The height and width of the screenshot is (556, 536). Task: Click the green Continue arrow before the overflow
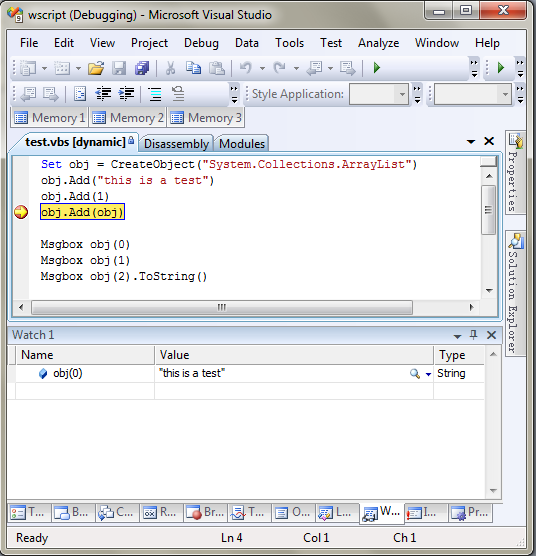(376, 68)
